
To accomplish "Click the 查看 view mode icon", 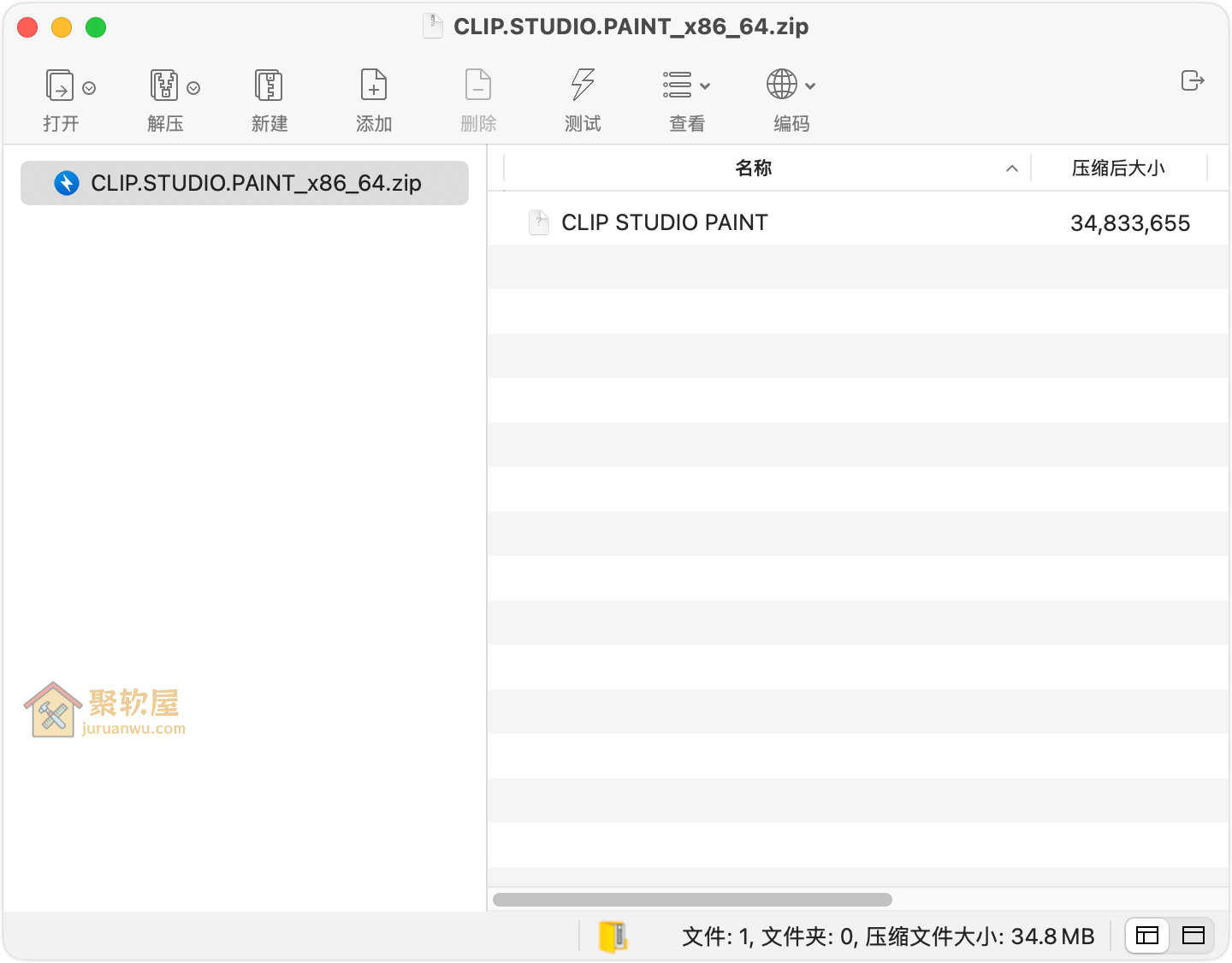I will pyautogui.click(x=678, y=86).
